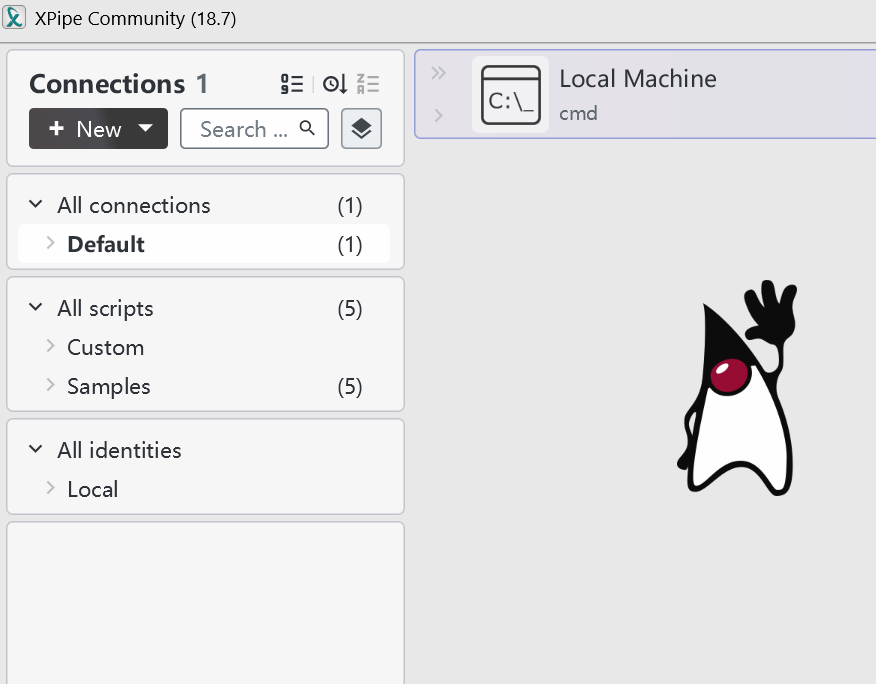Click the layers category filter button

click(x=361, y=129)
